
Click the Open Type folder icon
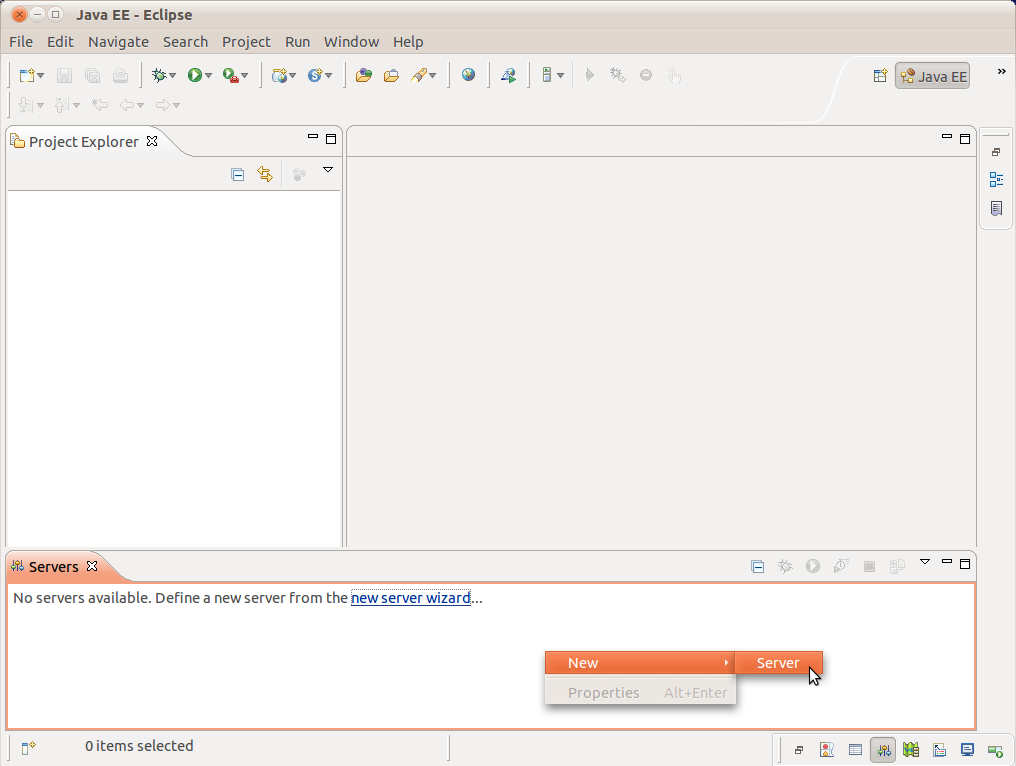363,75
